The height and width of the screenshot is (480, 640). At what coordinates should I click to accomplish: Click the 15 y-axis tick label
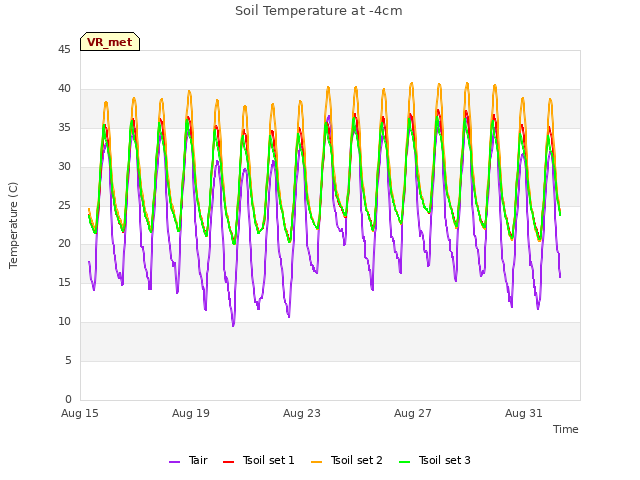[64, 282]
